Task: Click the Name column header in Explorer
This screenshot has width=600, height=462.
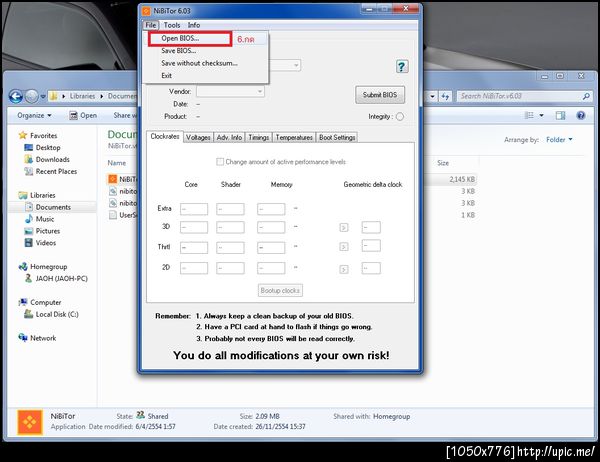Action: pos(117,163)
